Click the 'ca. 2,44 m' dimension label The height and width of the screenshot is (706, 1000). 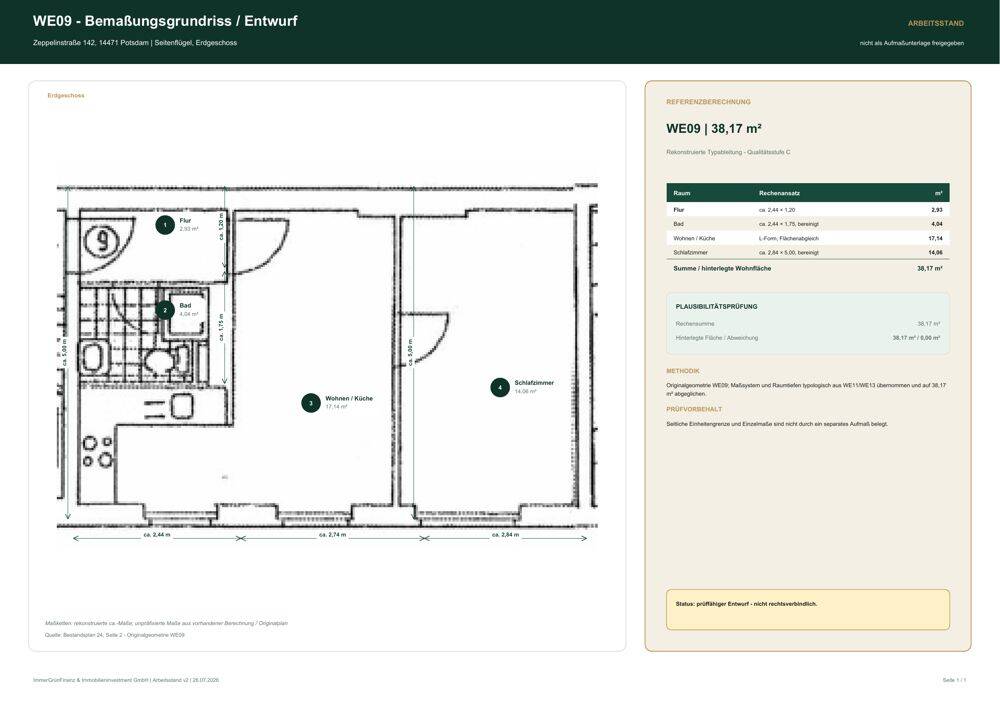click(157, 535)
